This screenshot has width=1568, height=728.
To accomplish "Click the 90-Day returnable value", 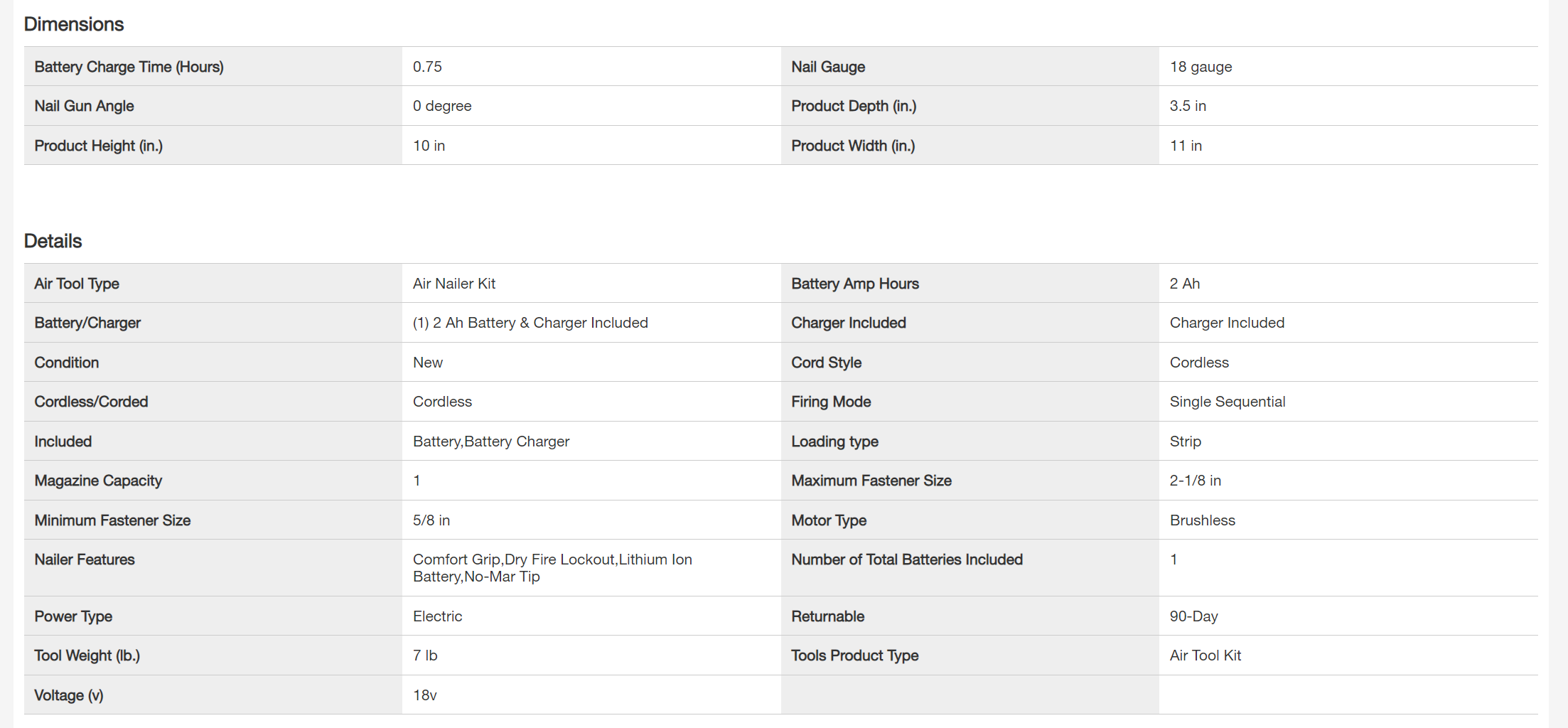I will pyautogui.click(x=1193, y=616).
